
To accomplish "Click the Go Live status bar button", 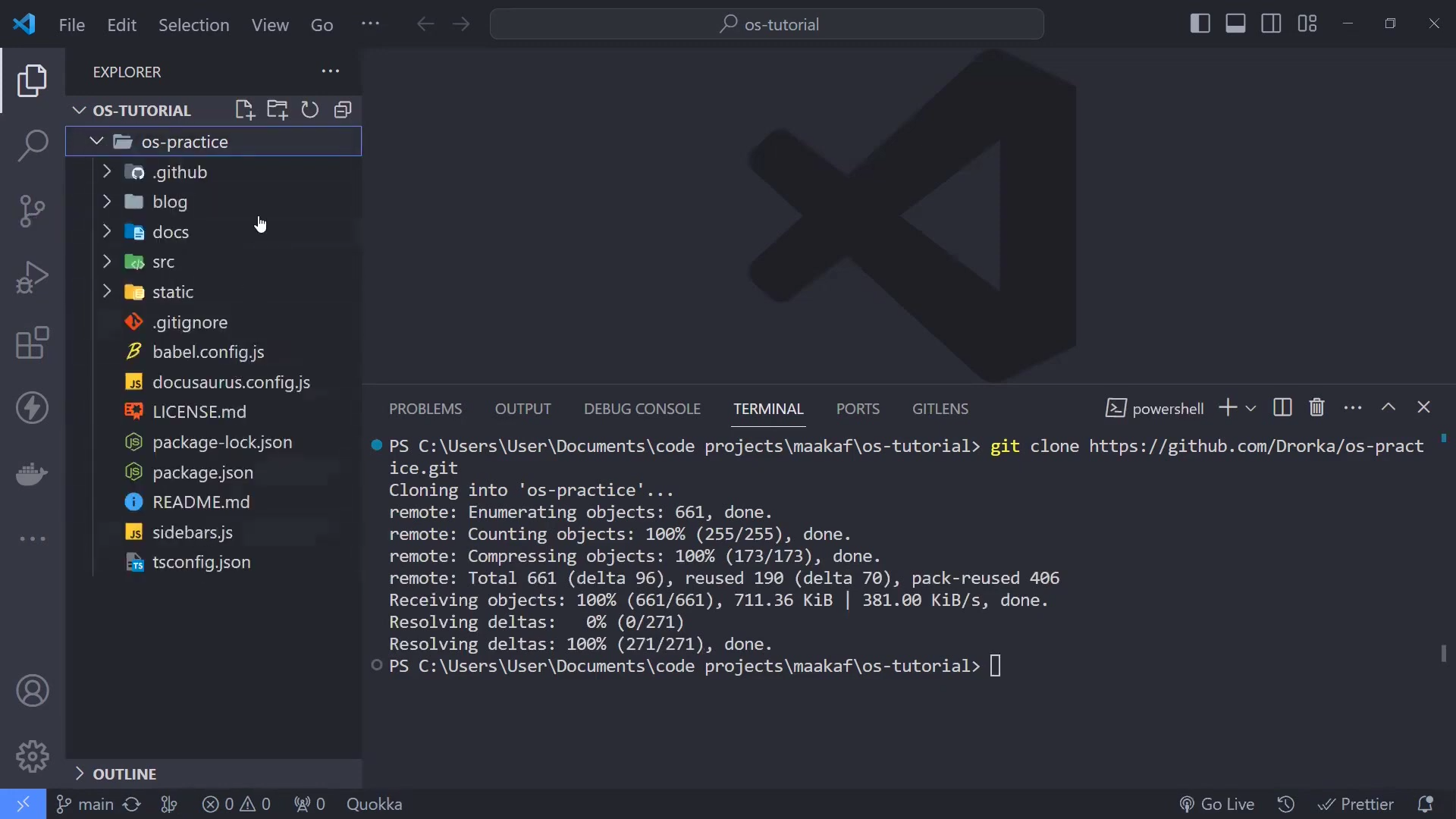I will (x=1217, y=804).
